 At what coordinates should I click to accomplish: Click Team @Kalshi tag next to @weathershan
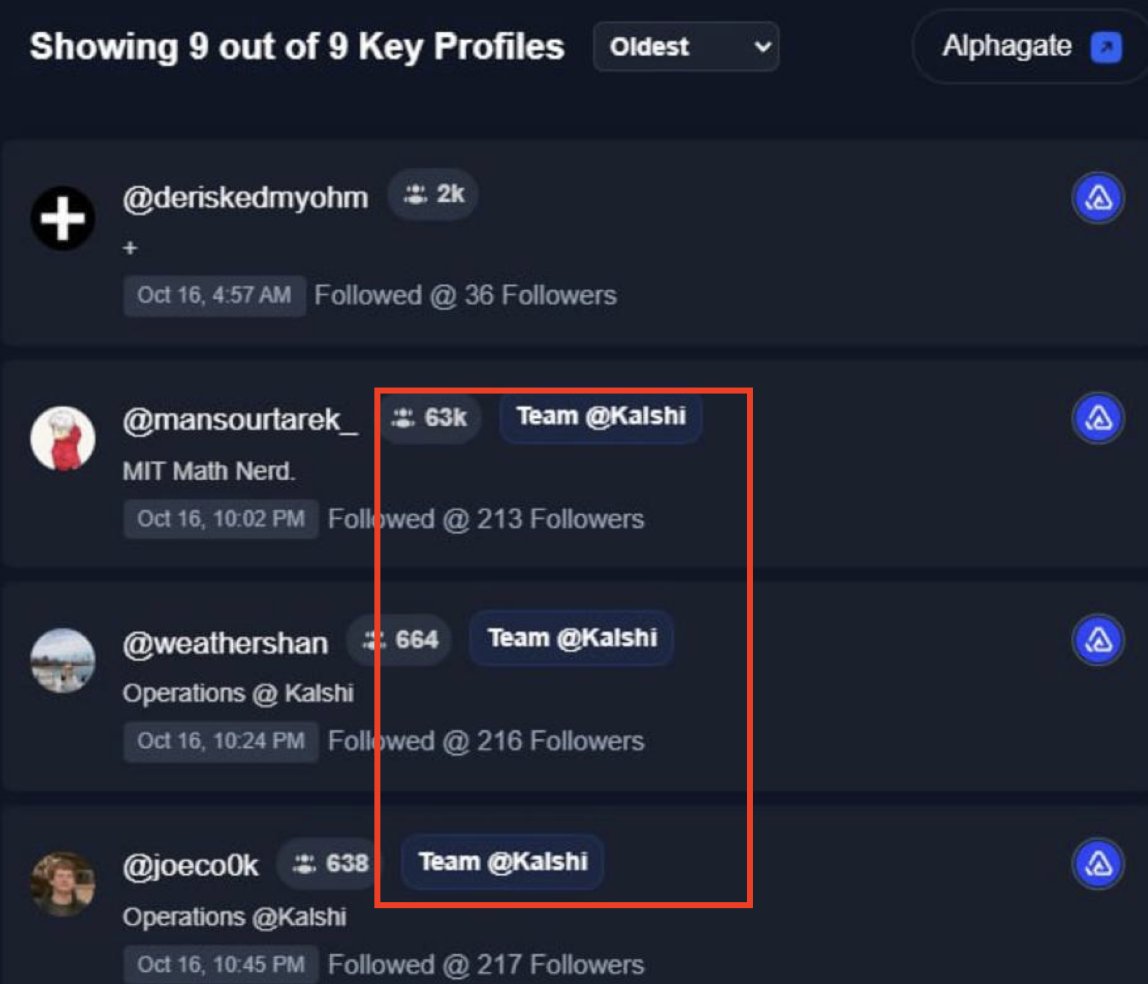point(571,638)
